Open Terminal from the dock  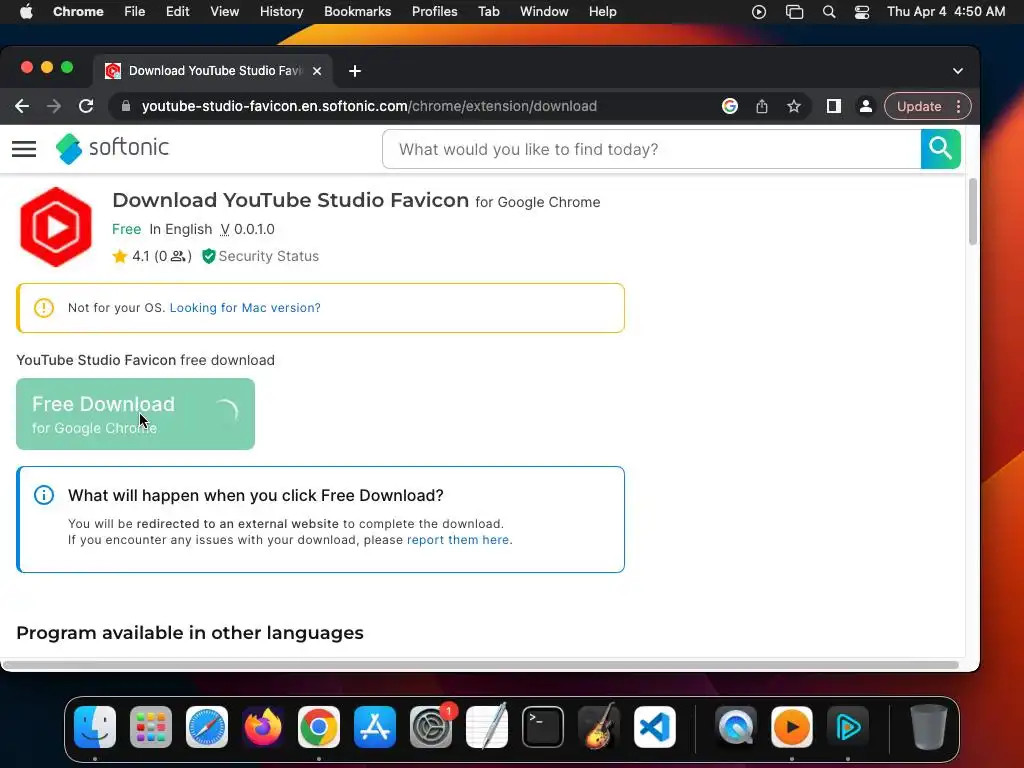(x=543, y=727)
